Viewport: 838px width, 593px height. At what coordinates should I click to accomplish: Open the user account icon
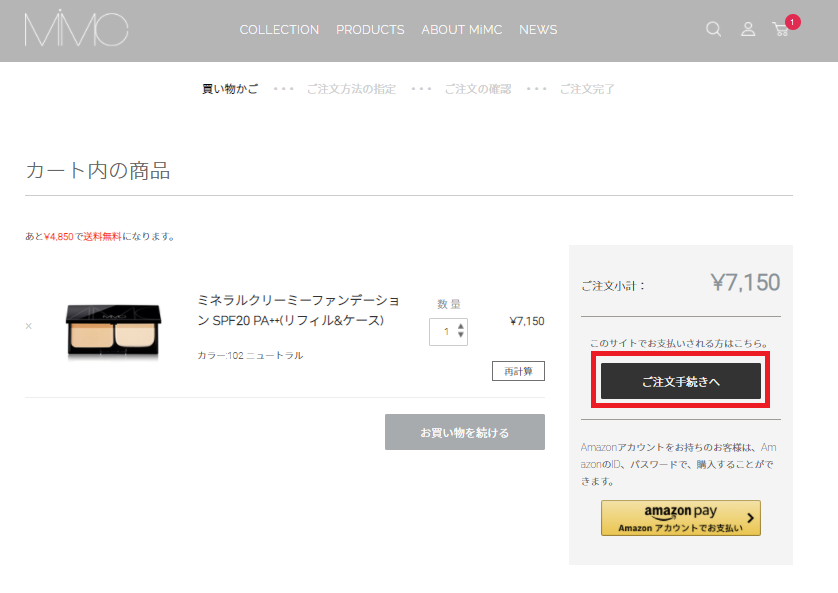click(x=748, y=30)
